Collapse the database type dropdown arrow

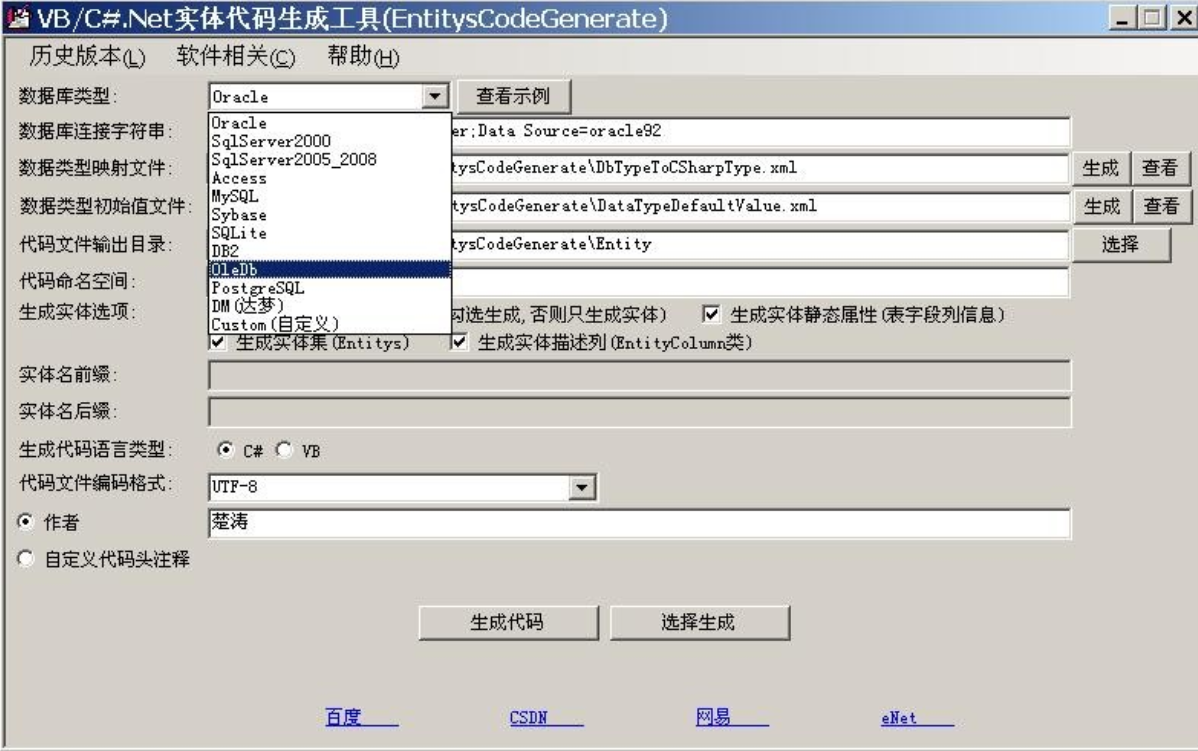[x=434, y=96]
